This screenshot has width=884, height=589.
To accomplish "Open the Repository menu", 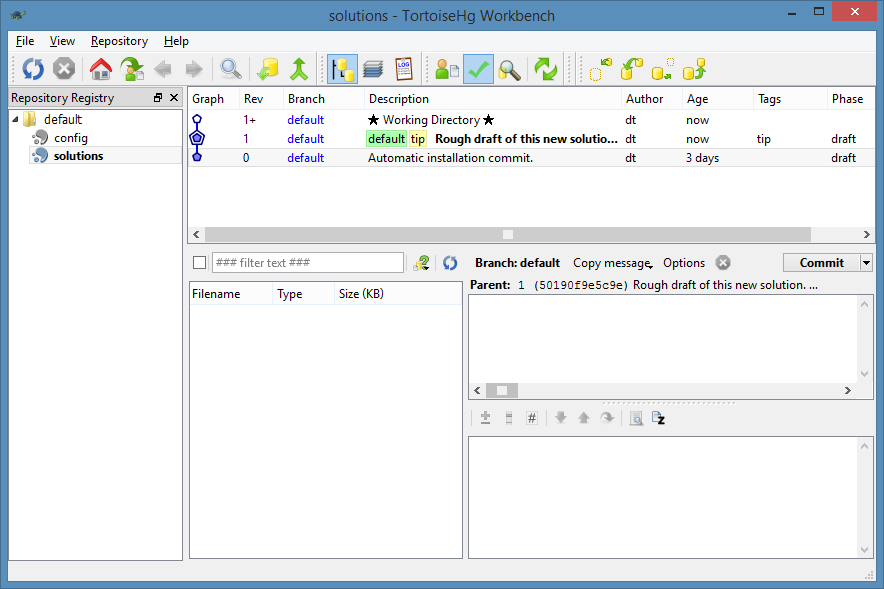I will tap(119, 41).
